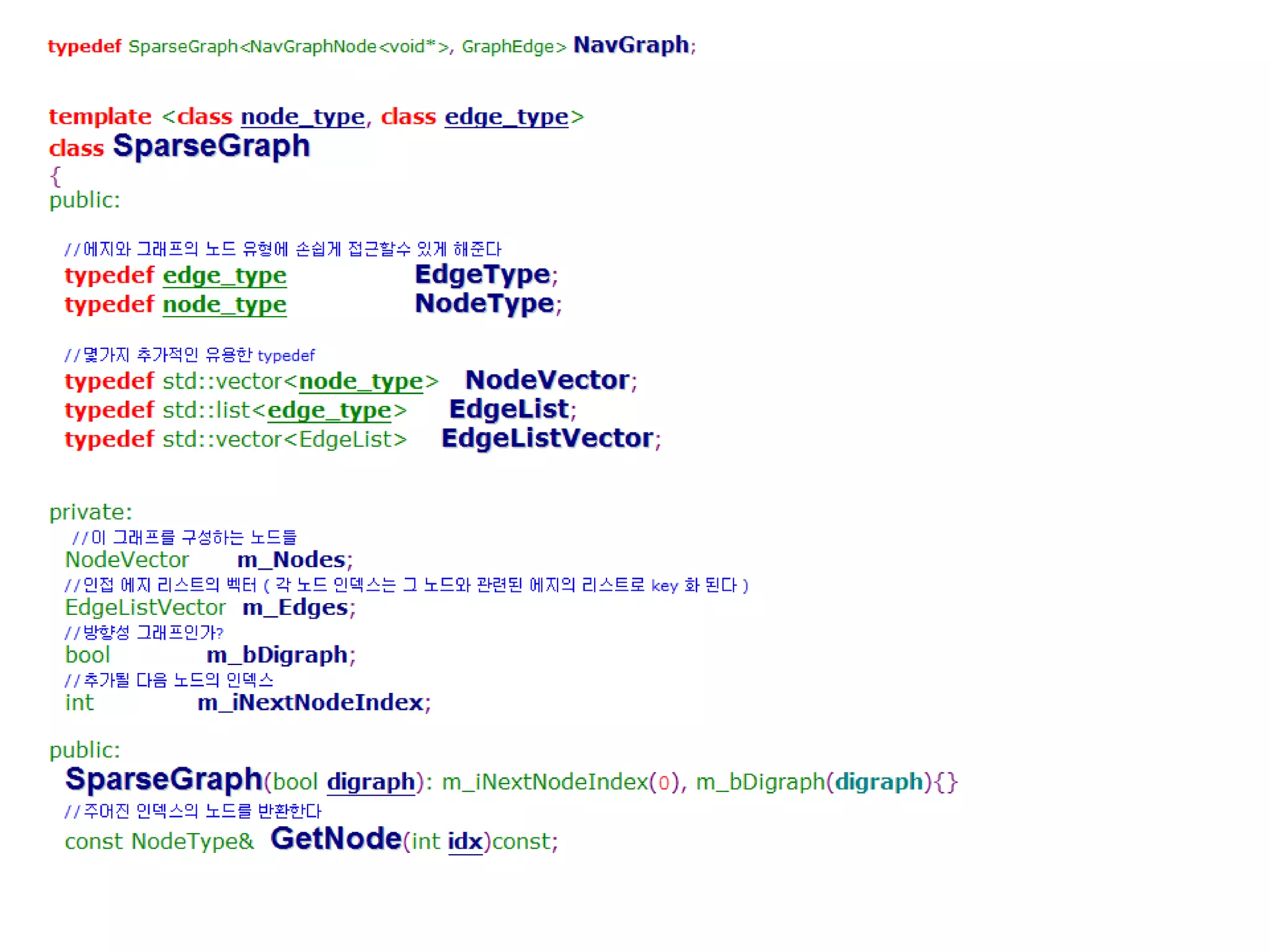Click the m_iNextNodeIndex member variable
The width and height of the screenshot is (1270, 952).
point(310,702)
